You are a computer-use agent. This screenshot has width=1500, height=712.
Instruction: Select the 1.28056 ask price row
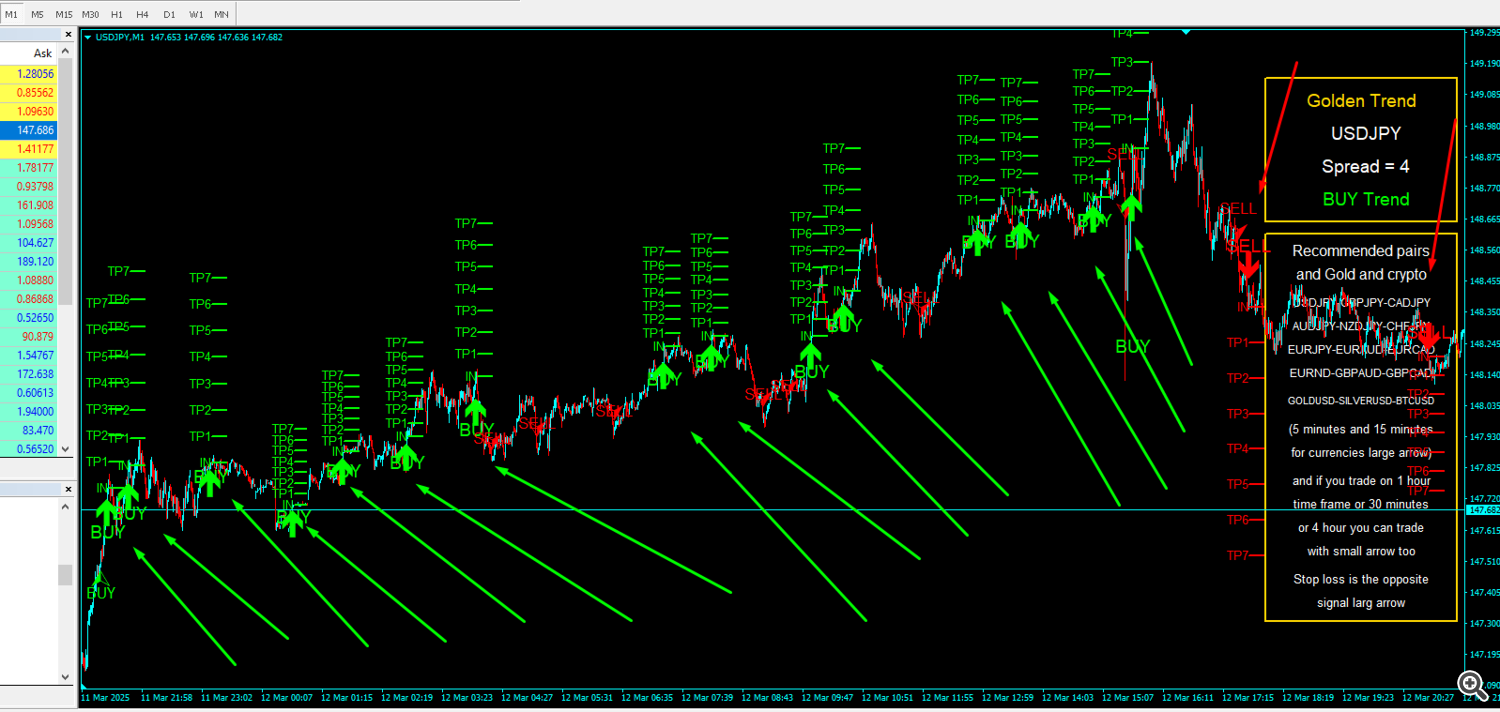pos(29,74)
